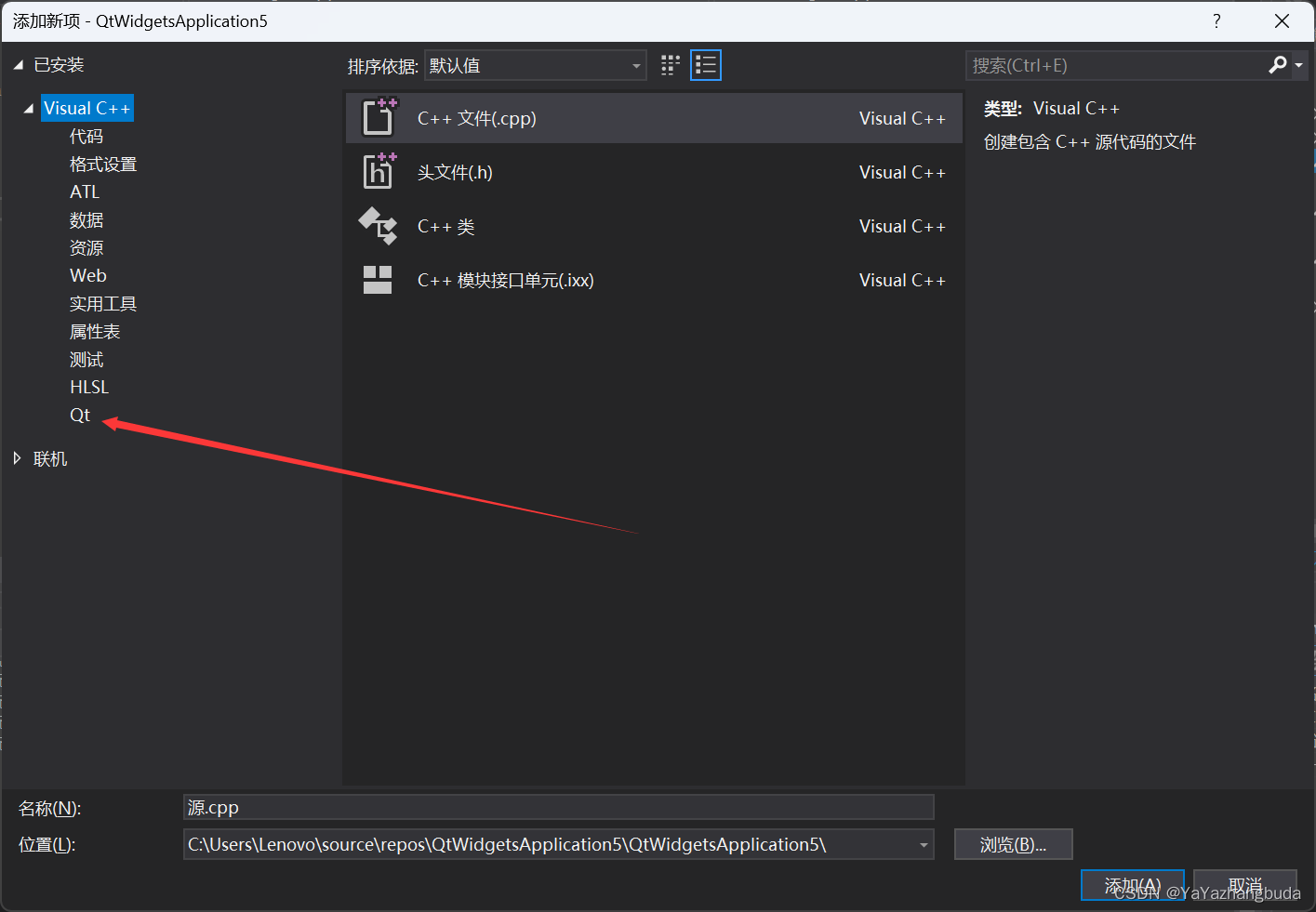Open the 位置 location dropdown arrow
1316x912 pixels.
[922, 844]
